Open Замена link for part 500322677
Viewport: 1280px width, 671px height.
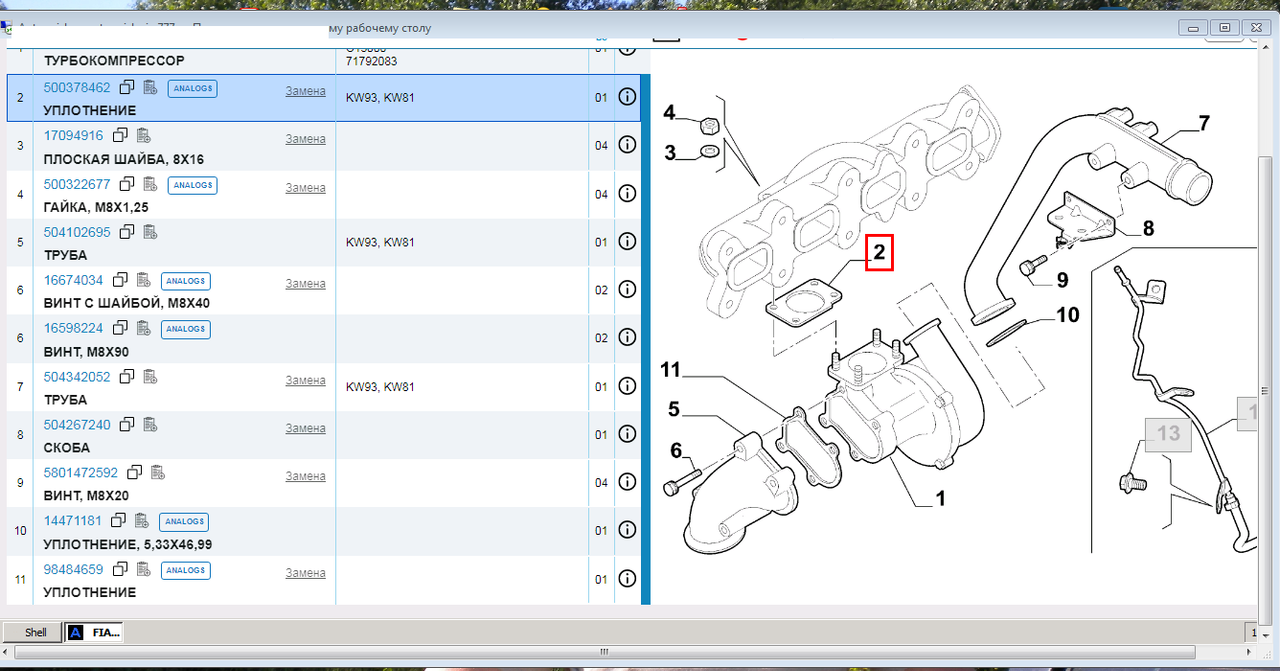(x=306, y=188)
